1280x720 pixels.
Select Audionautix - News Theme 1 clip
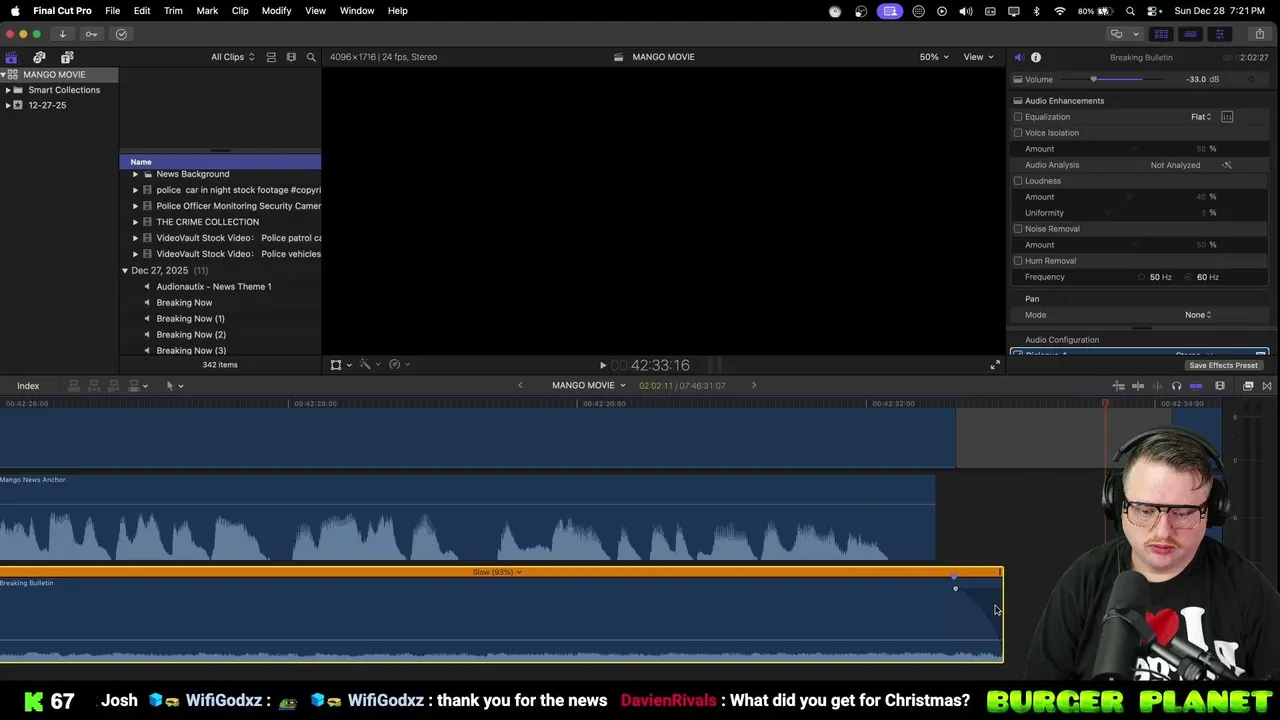(x=214, y=287)
